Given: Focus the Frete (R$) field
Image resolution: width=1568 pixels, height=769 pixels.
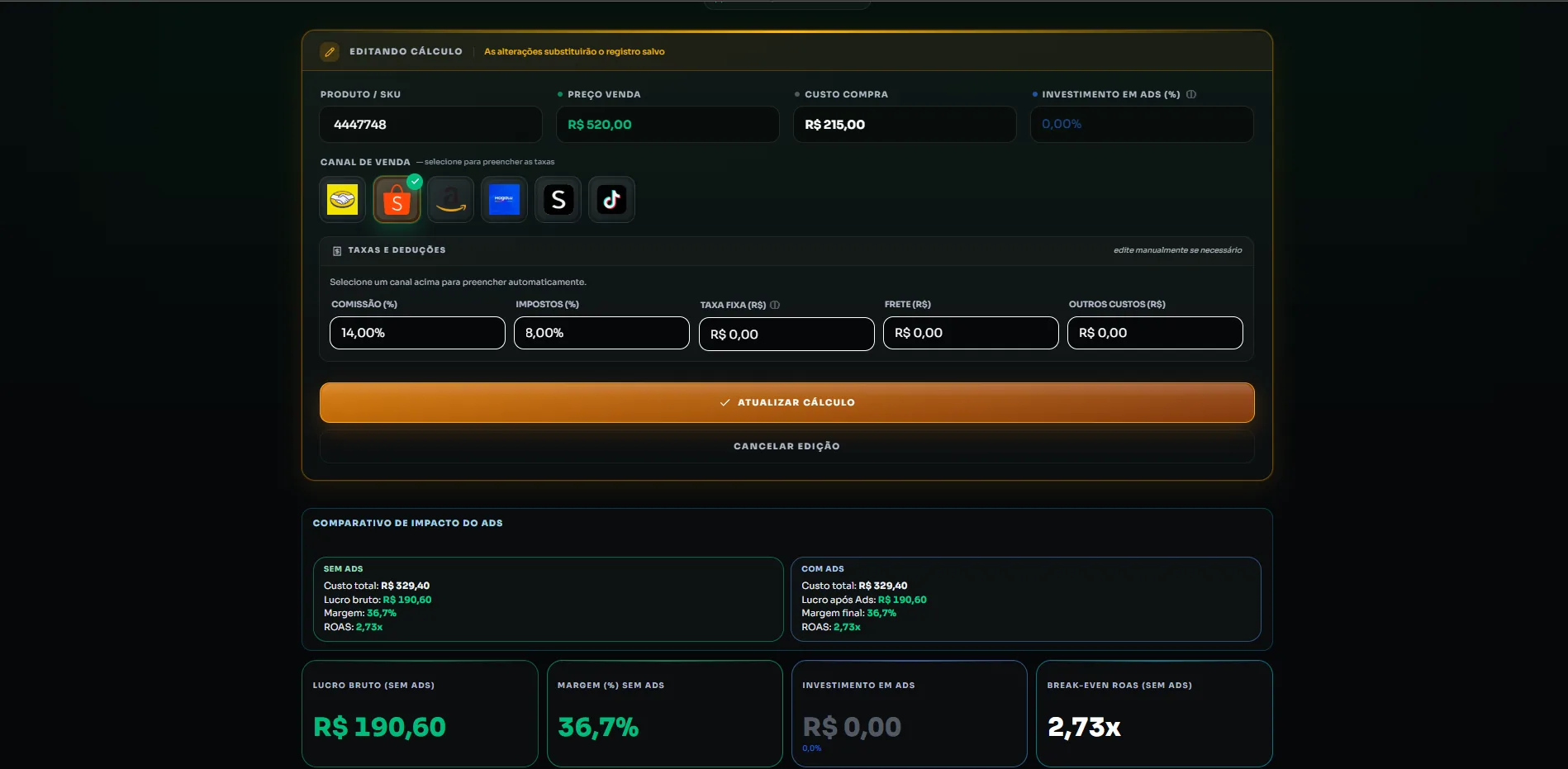Looking at the screenshot, I should point(971,333).
